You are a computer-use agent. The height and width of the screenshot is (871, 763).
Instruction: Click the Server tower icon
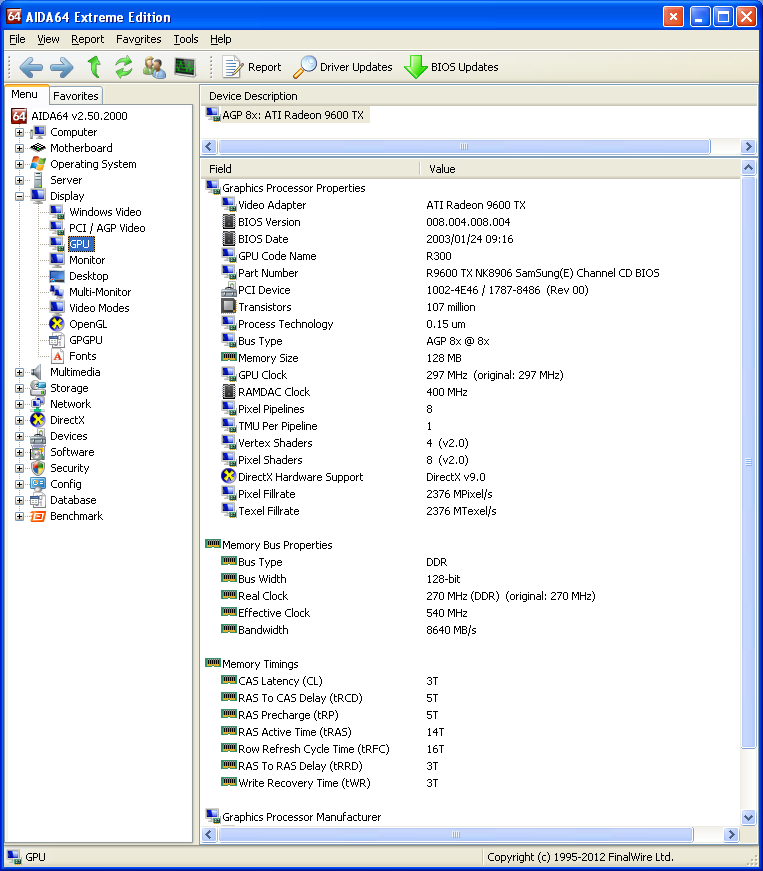click(38, 180)
